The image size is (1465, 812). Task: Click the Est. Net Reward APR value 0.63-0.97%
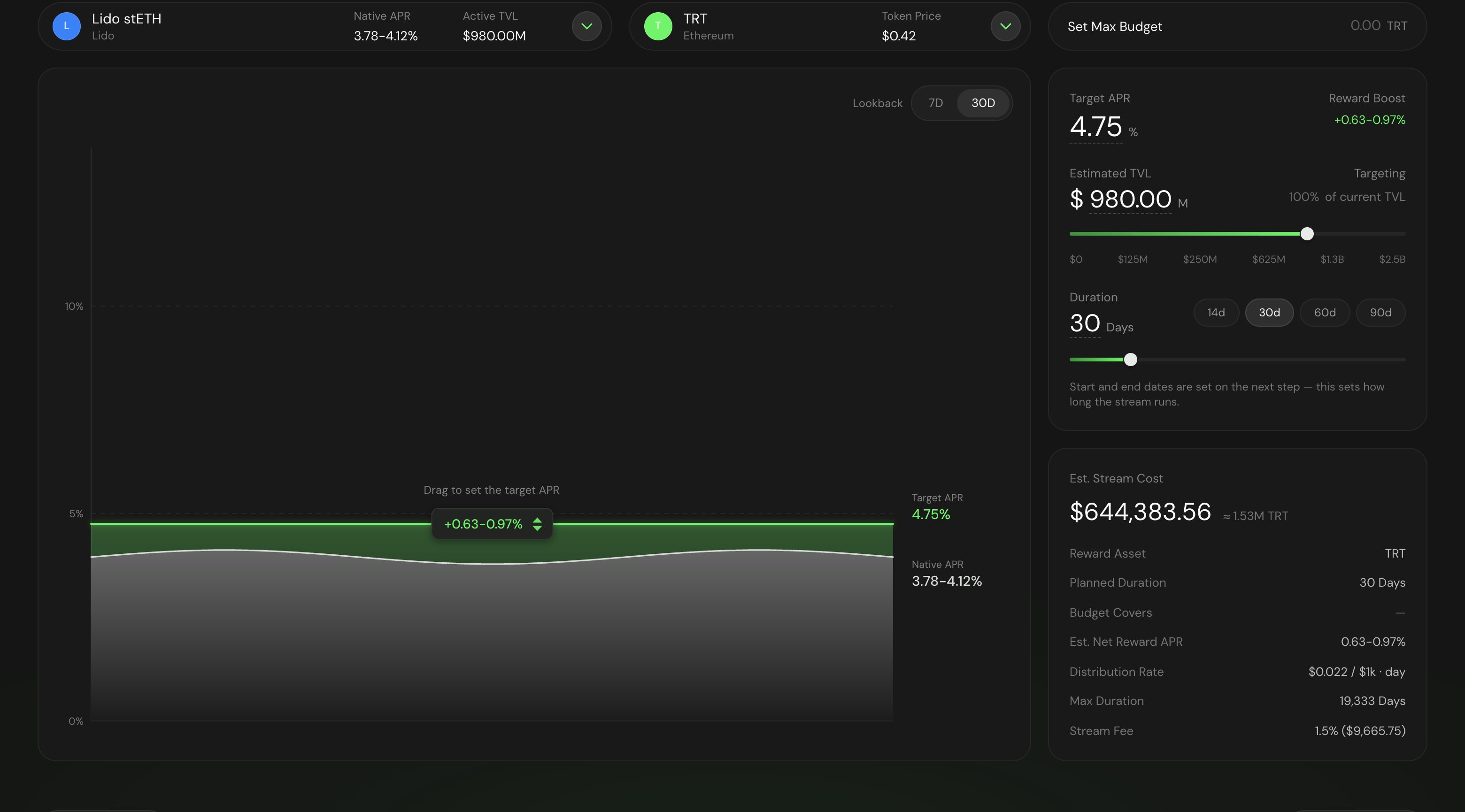click(1373, 642)
